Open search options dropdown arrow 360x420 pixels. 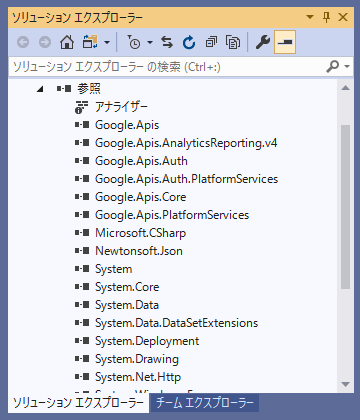[347, 67]
